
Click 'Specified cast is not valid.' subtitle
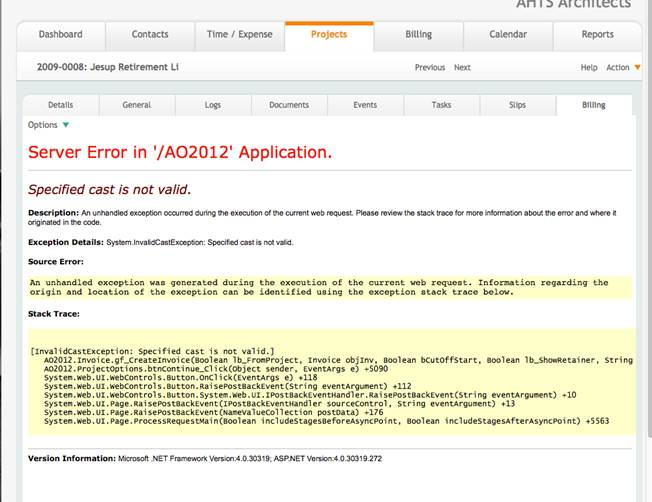click(x=109, y=190)
